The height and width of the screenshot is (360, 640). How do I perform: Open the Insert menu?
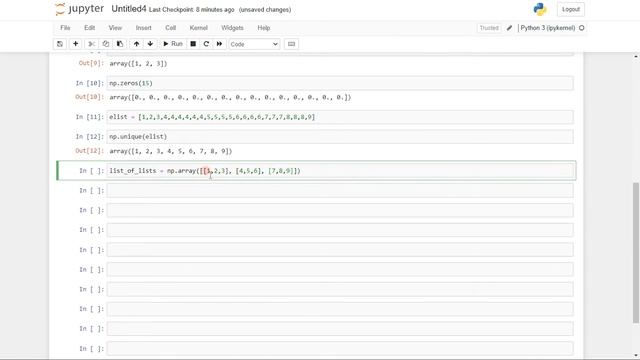tap(143, 28)
